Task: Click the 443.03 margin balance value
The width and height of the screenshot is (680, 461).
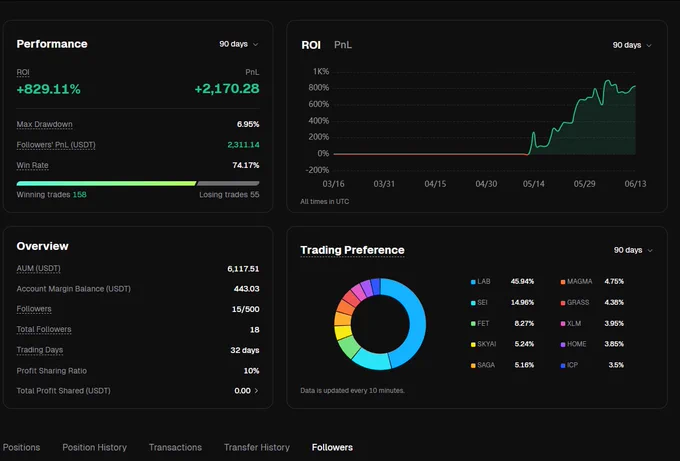Action: pyautogui.click(x=246, y=289)
